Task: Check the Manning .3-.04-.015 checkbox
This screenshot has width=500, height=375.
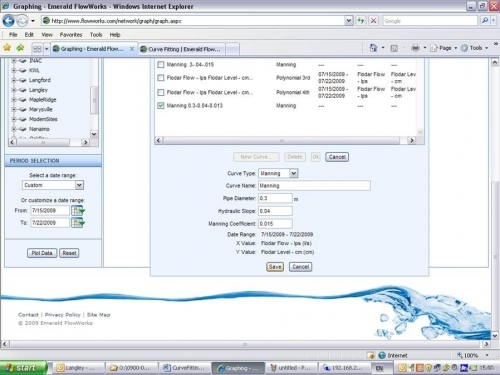Action: 161,65
